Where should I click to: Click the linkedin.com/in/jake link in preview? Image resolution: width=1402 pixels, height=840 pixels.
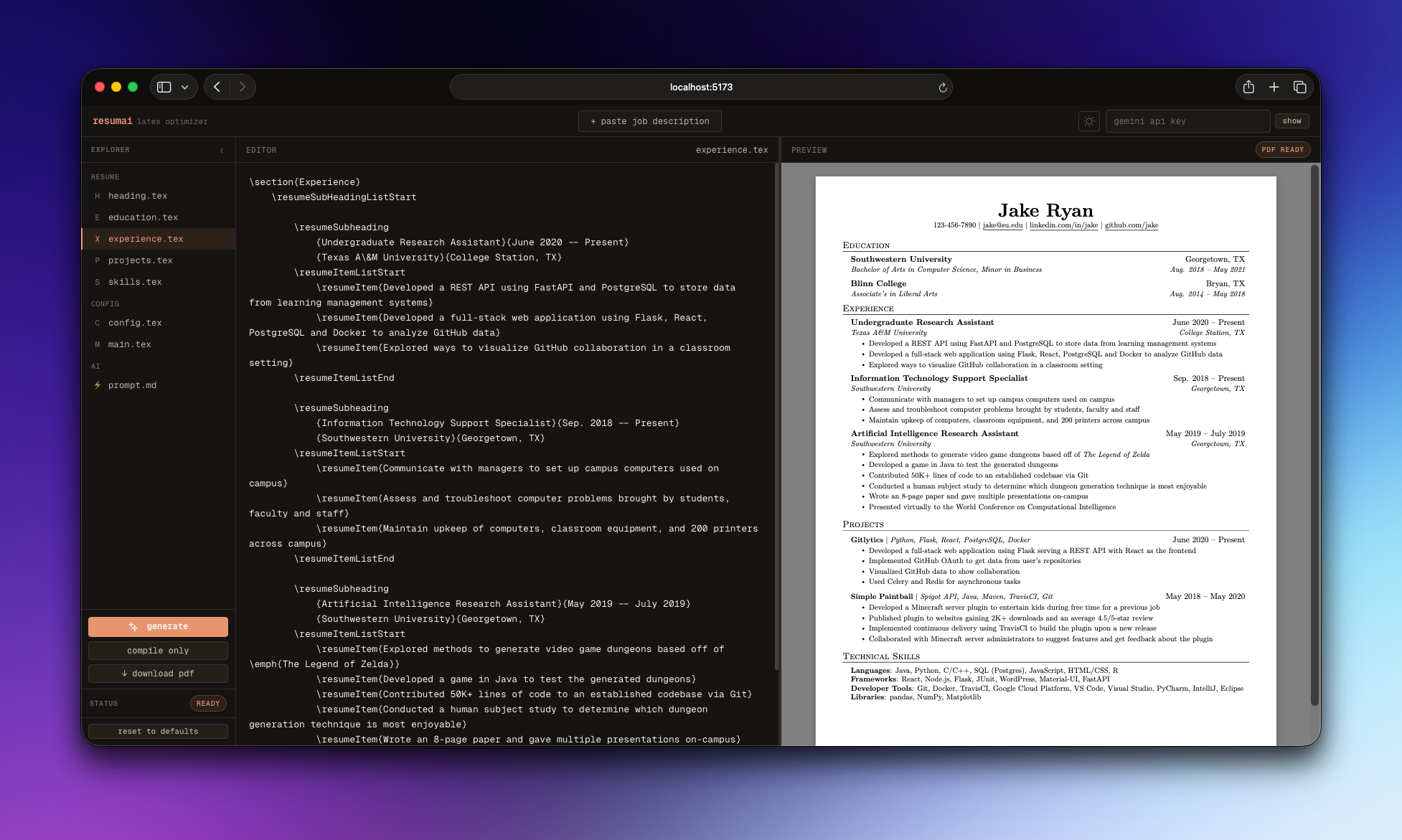pos(1063,225)
